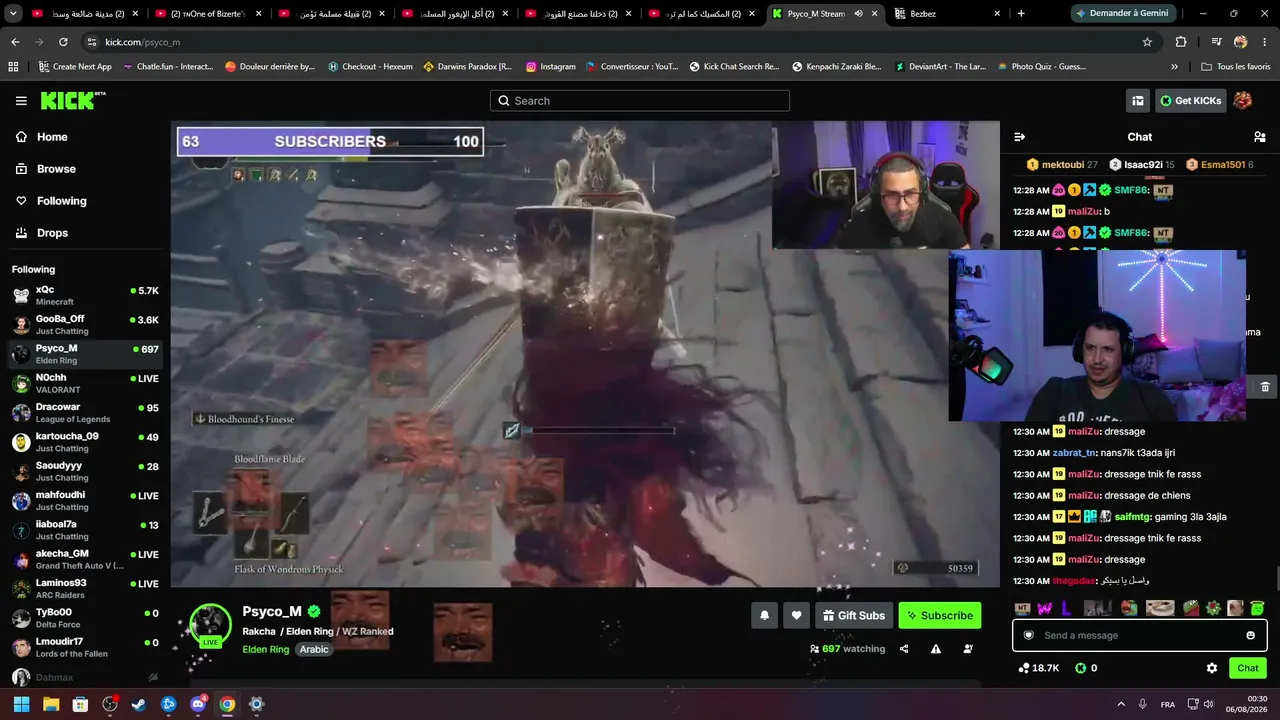
Task: Go back in browser history
Action: tap(15, 42)
